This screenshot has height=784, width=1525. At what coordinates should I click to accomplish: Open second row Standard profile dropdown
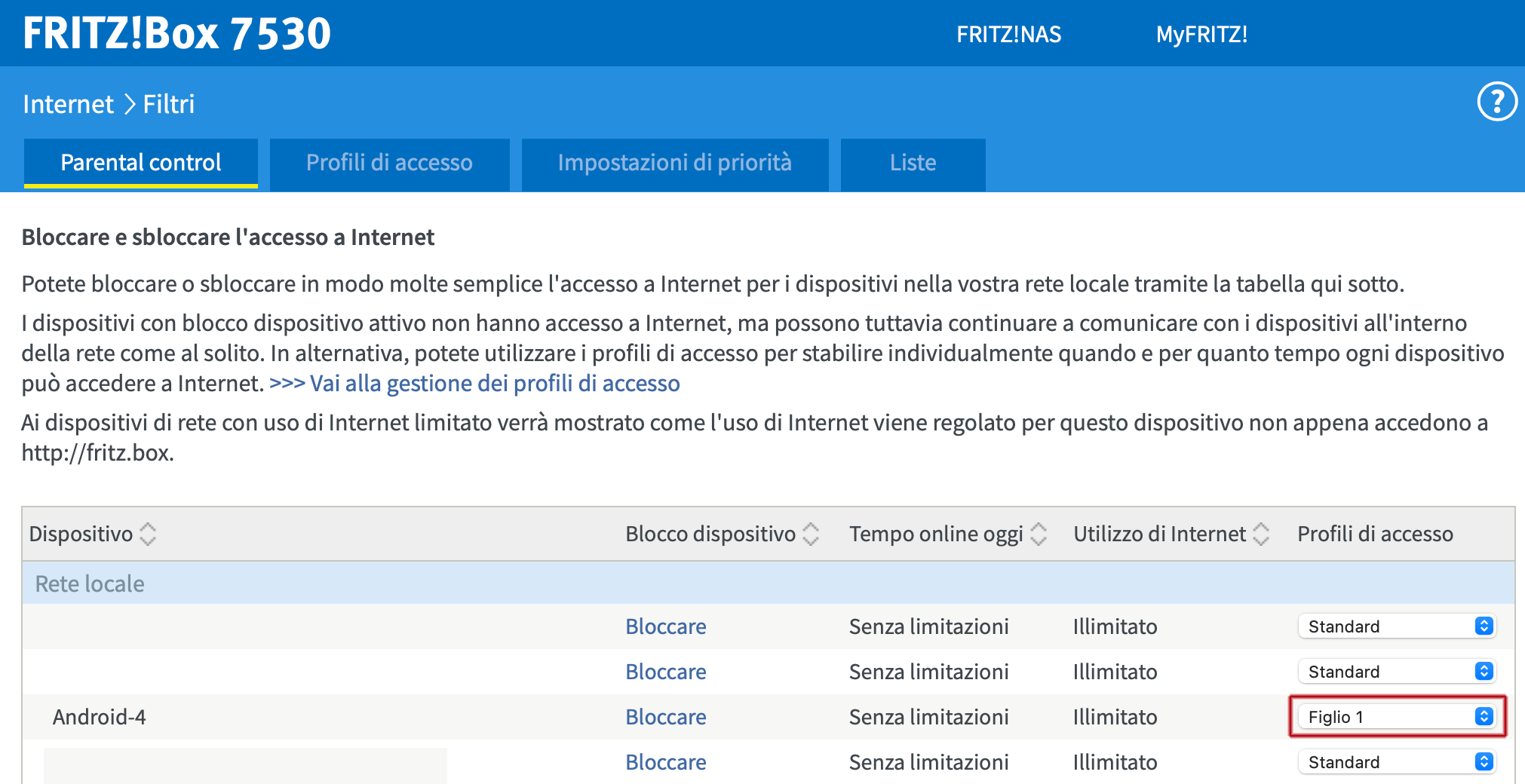[x=1397, y=672]
